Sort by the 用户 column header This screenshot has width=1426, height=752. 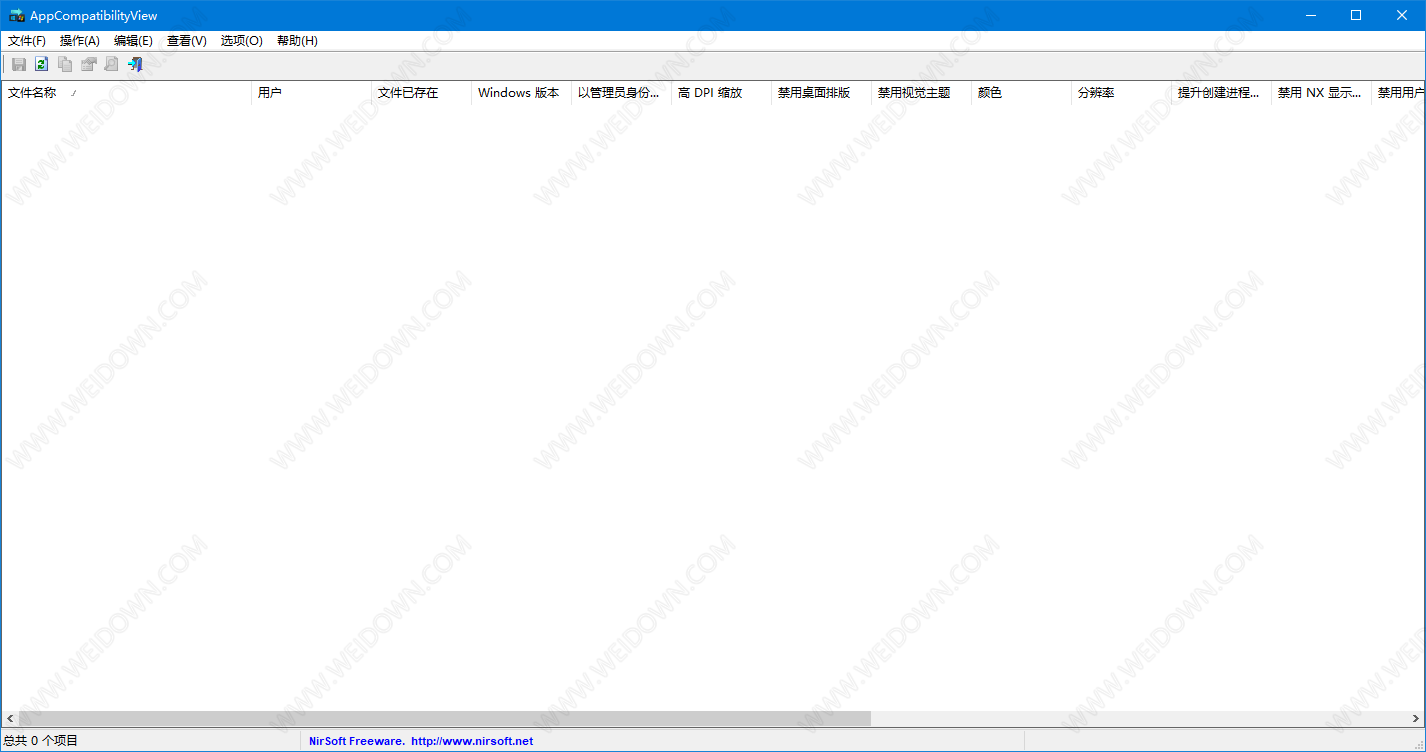[311, 93]
